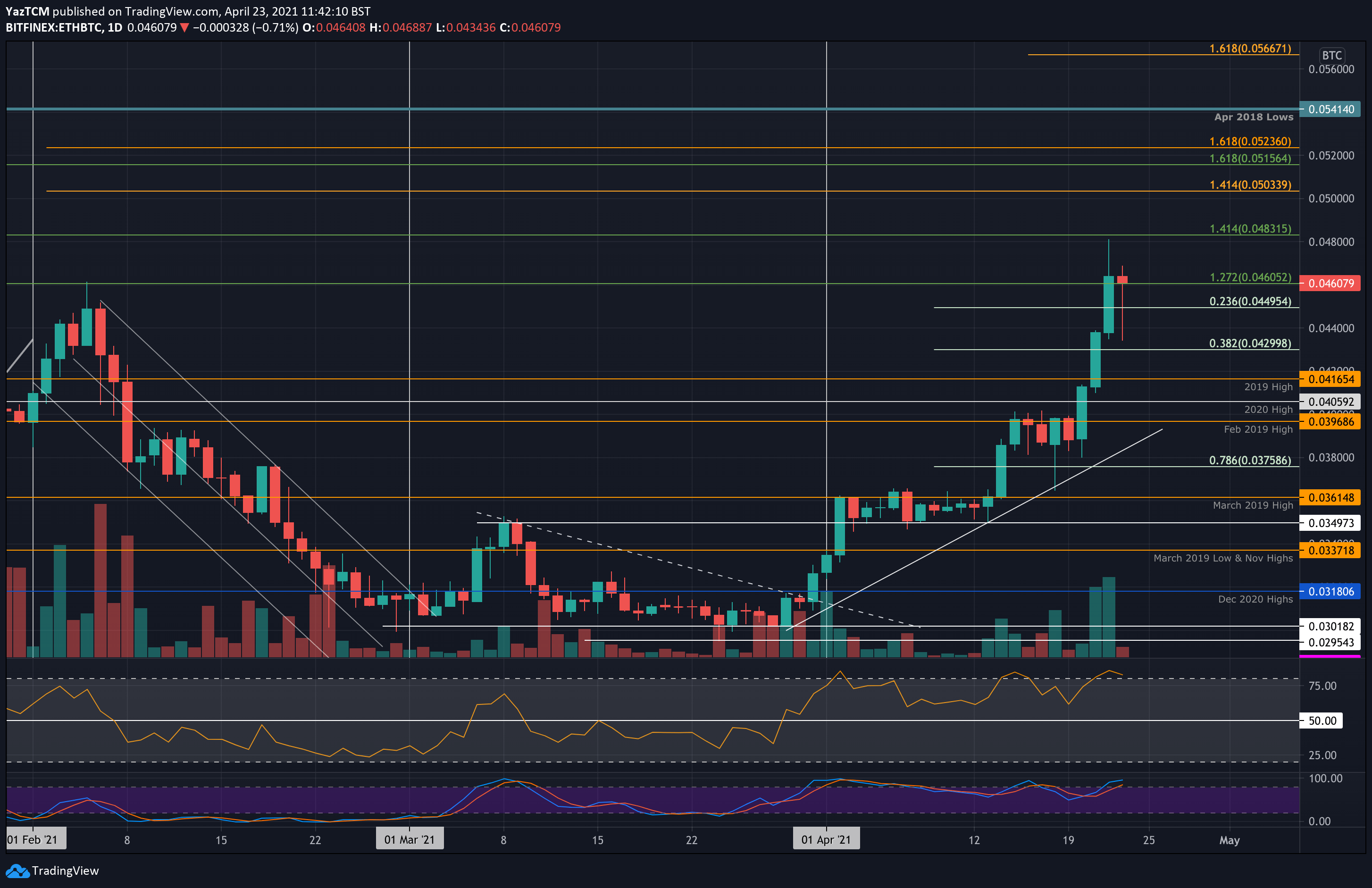
Task: Click the open value O:0.046408
Action: point(334,28)
